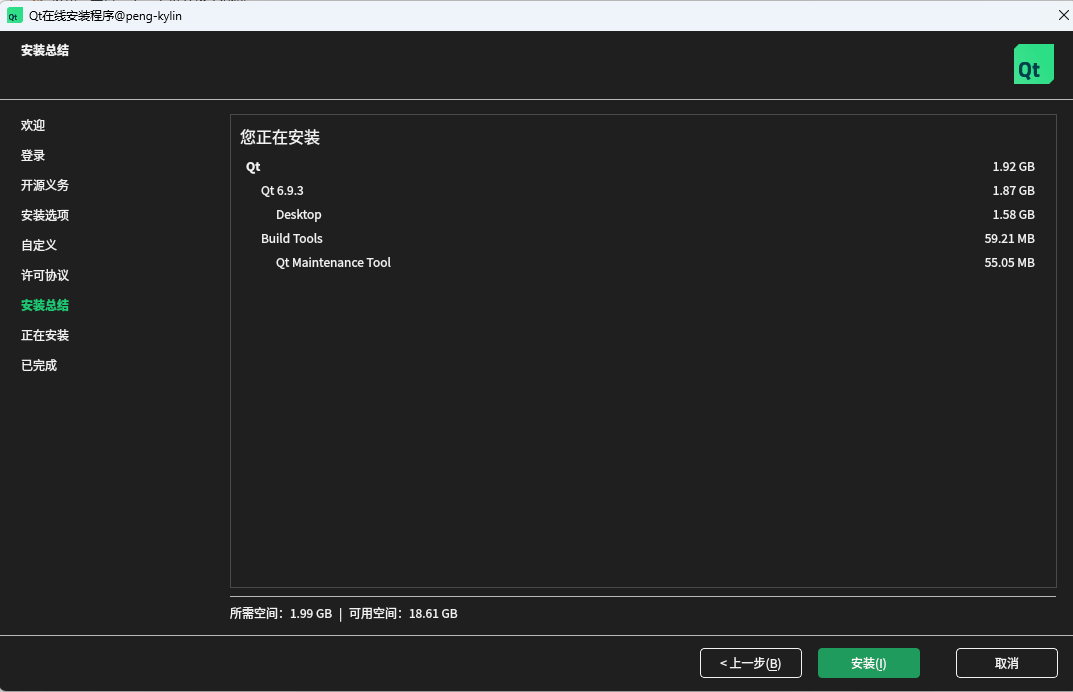Click the 您正在安装 heading text
This screenshot has width=1073, height=692.
[x=280, y=138]
